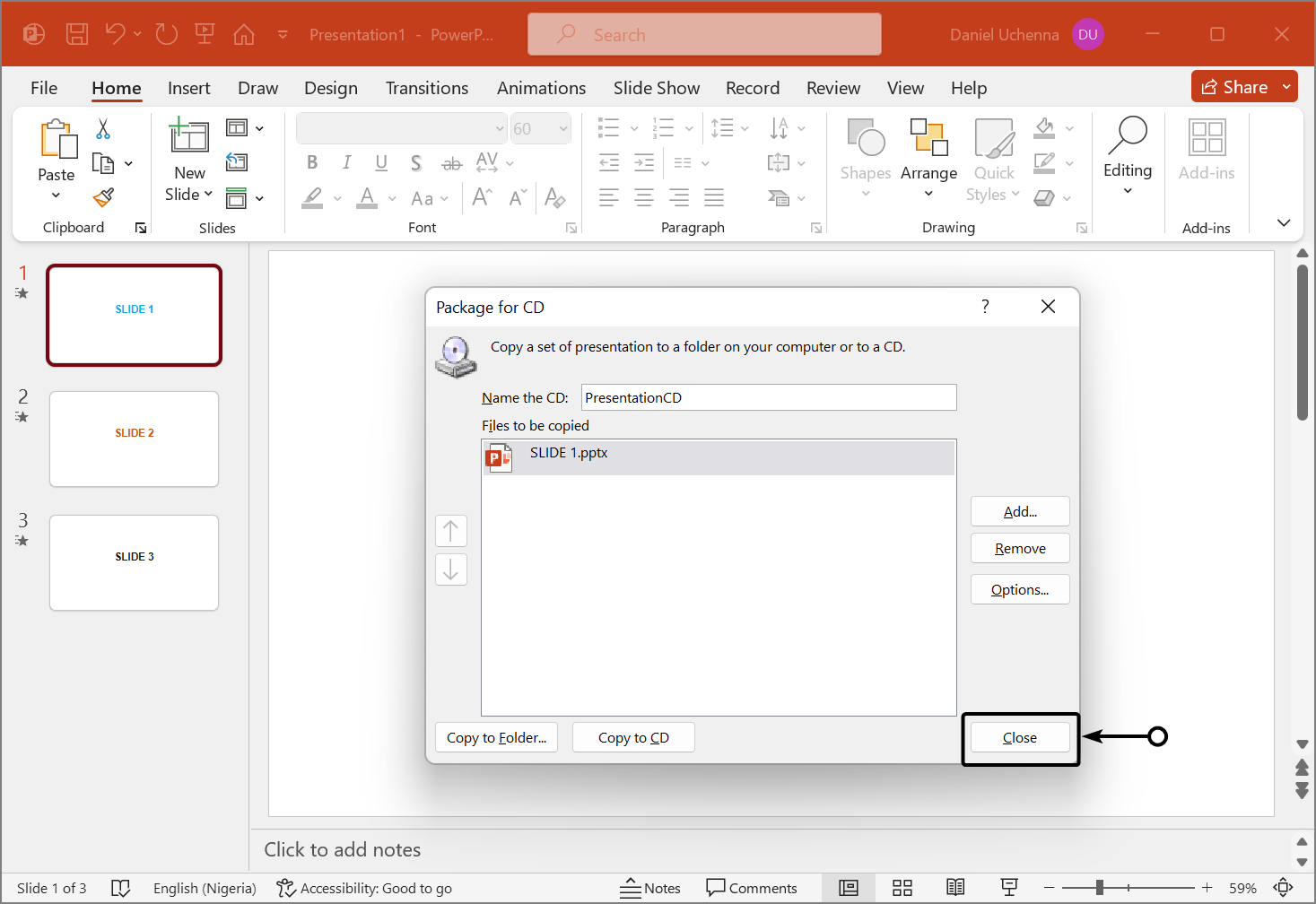Screen dimensions: 1316x904
Task: Select the SLIDE 2 thumbnail
Action: 134,439
